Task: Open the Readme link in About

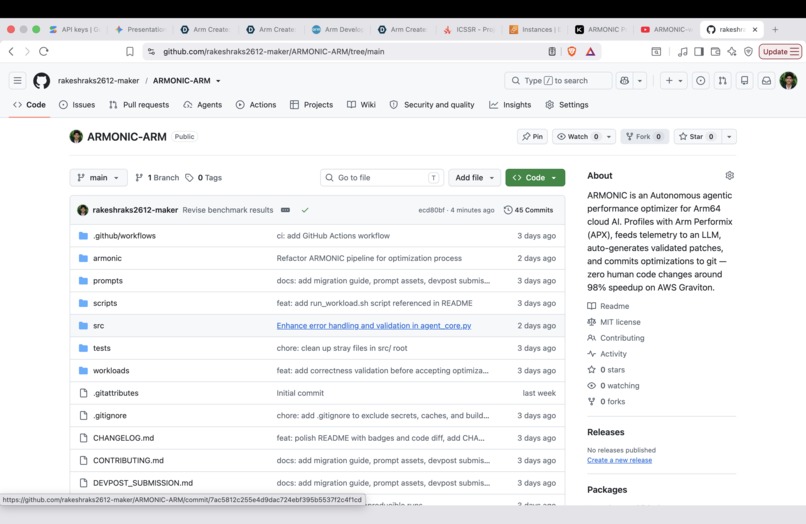Action: (x=608, y=306)
